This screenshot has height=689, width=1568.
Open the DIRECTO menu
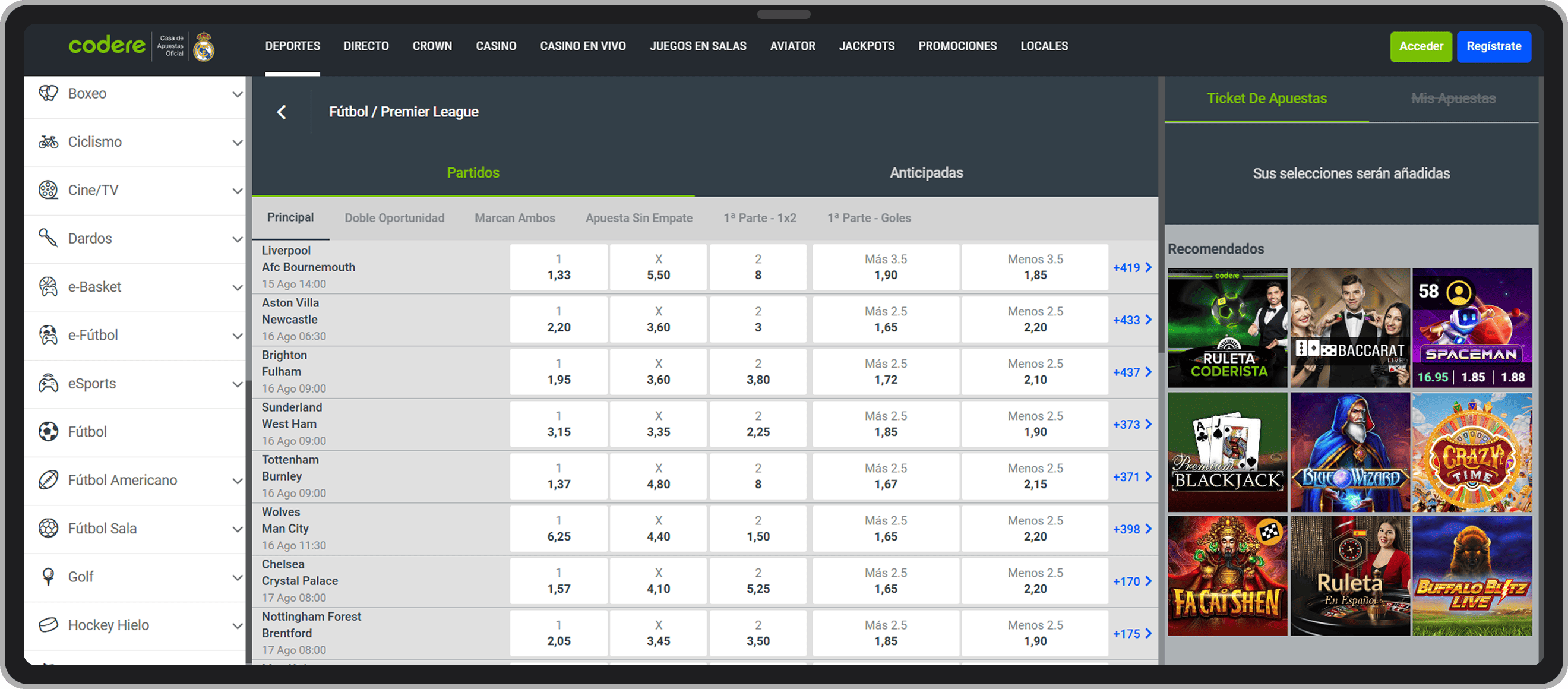pyautogui.click(x=366, y=46)
